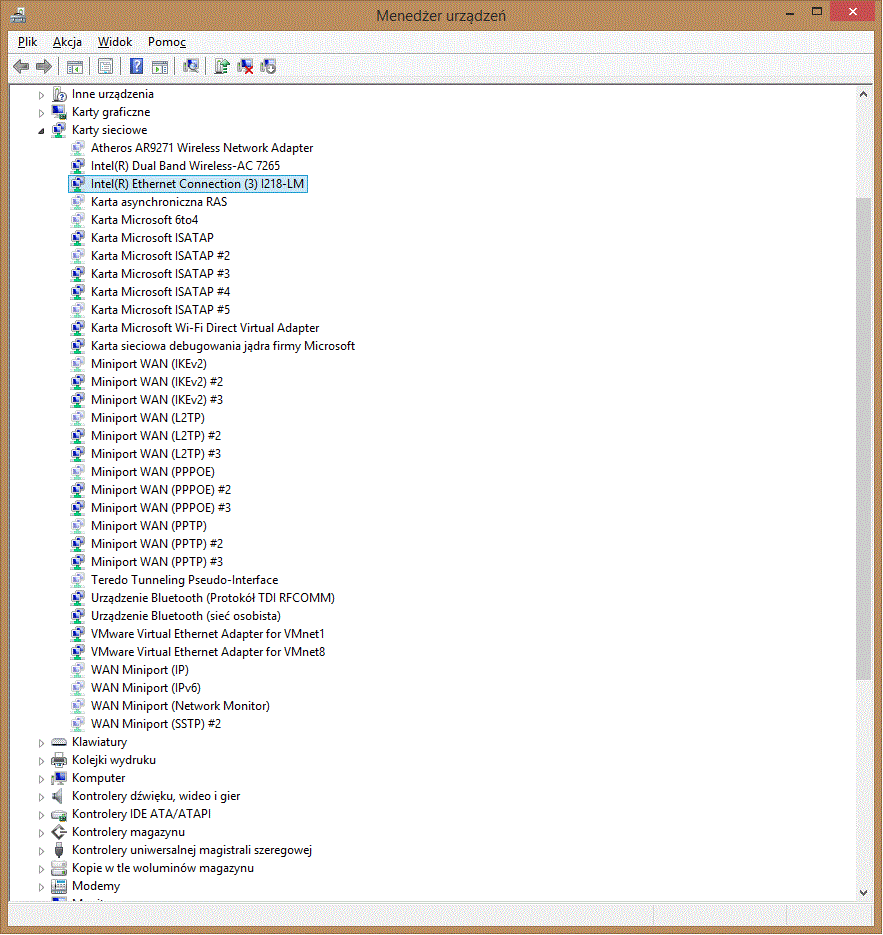Expand Kopie w tle woluminów magazynu
Screen dimensions: 883x935
coord(41,869)
